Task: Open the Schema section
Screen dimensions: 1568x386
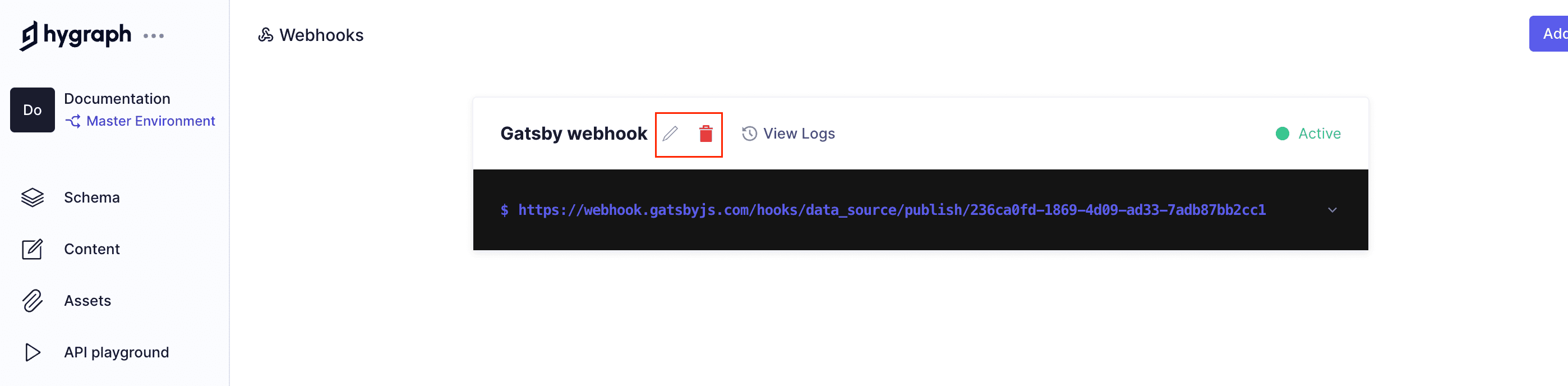Action: (x=91, y=197)
